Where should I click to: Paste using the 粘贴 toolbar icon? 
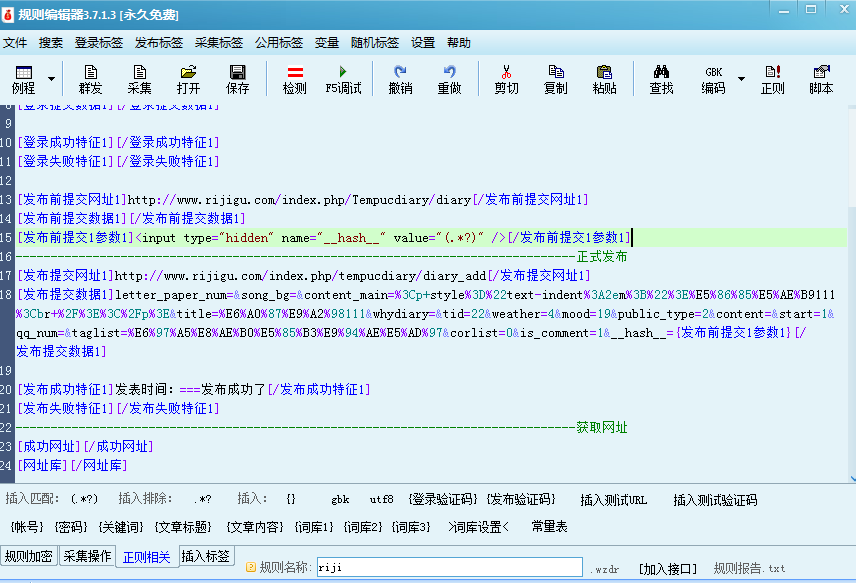[604, 79]
